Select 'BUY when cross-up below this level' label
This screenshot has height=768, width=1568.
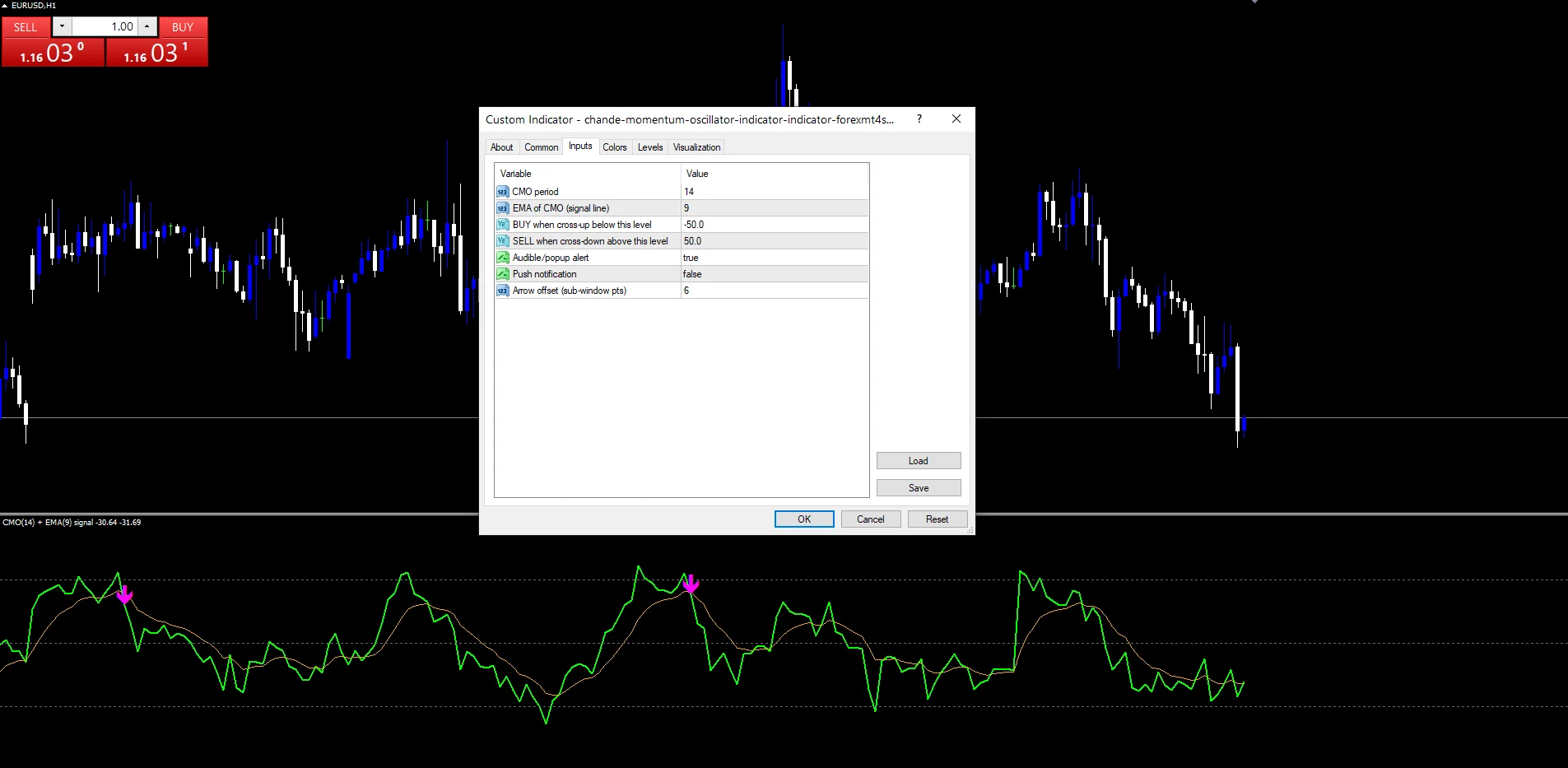coord(582,225)
